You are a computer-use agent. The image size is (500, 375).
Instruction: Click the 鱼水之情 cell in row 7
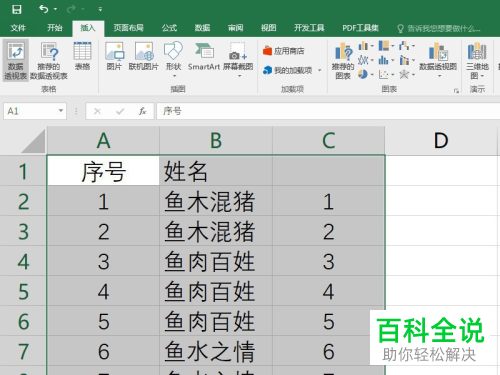click(x=216, y=351)
